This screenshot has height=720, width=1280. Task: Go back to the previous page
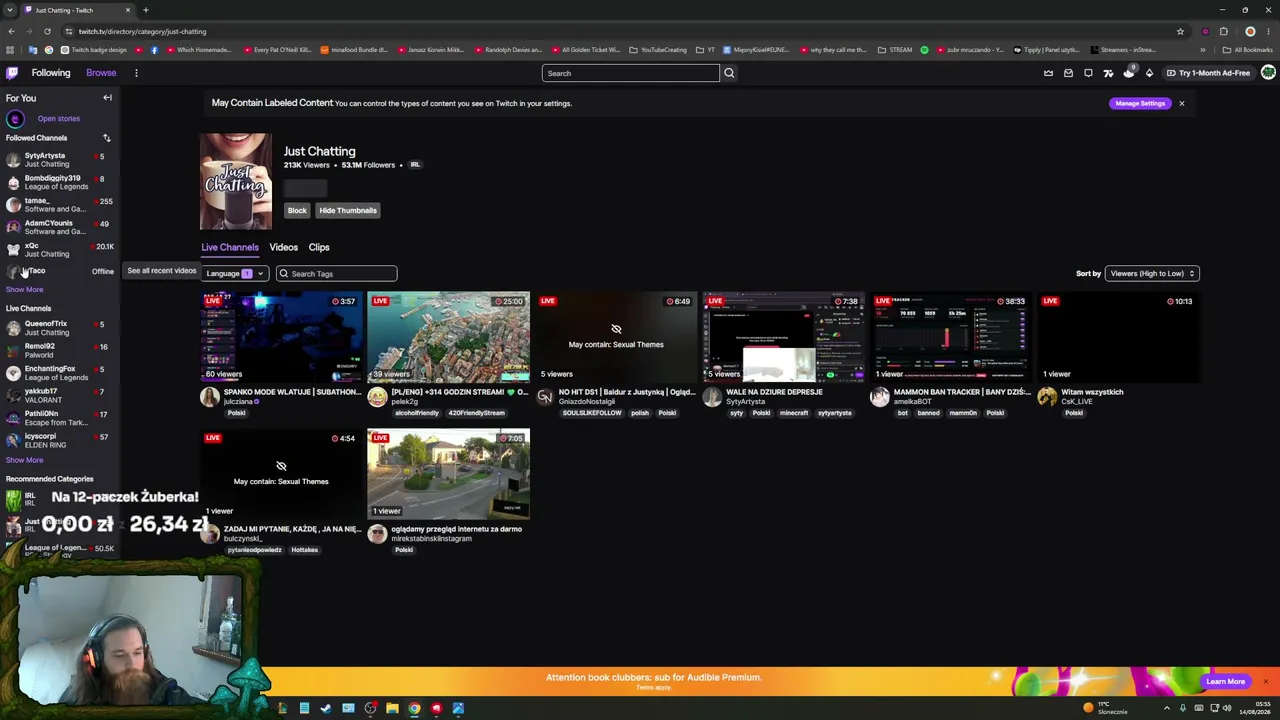click(x=11, y=31)
